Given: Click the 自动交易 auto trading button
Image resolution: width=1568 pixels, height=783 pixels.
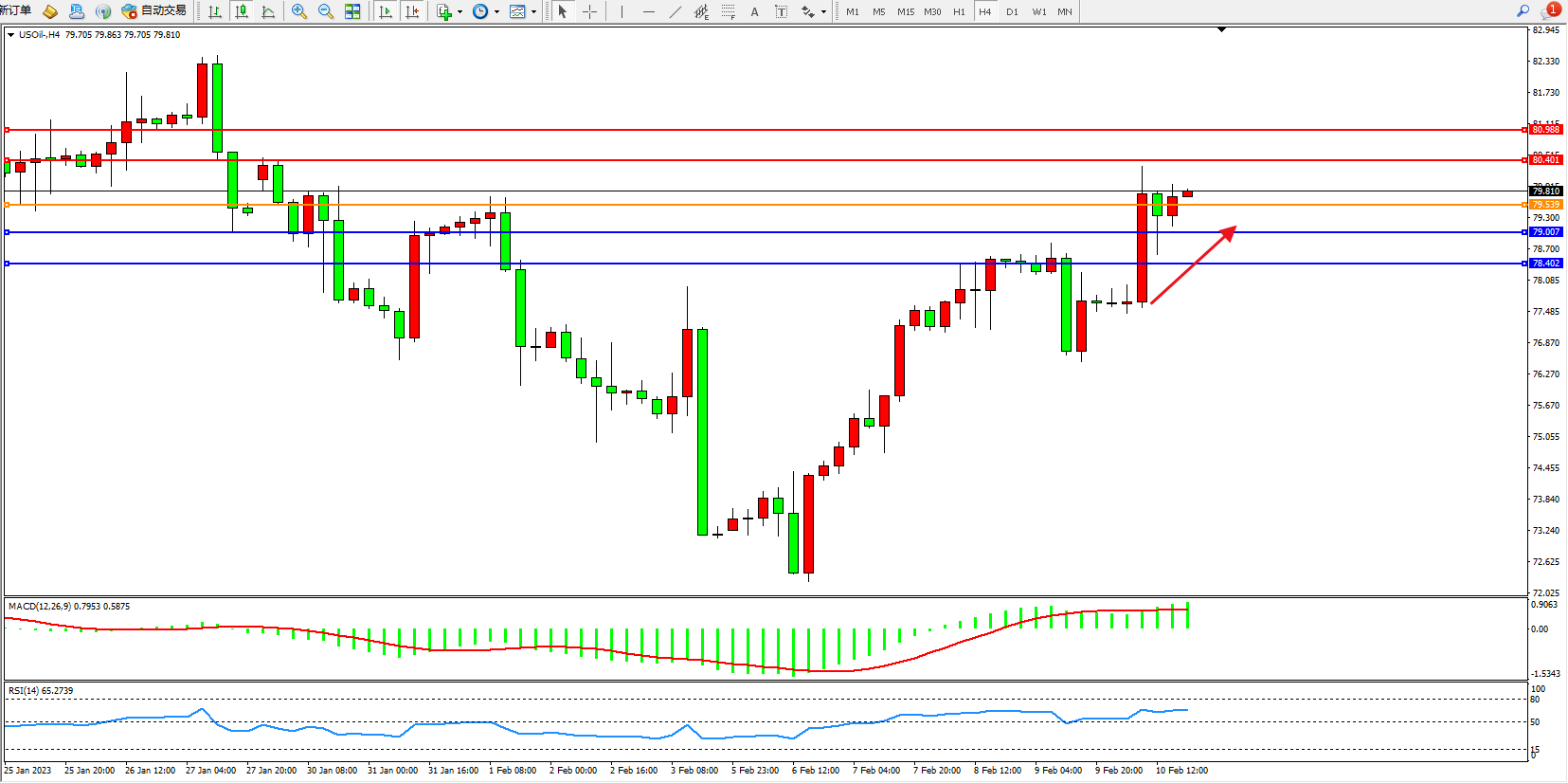Looking at the screenshot, I should 154,11.
